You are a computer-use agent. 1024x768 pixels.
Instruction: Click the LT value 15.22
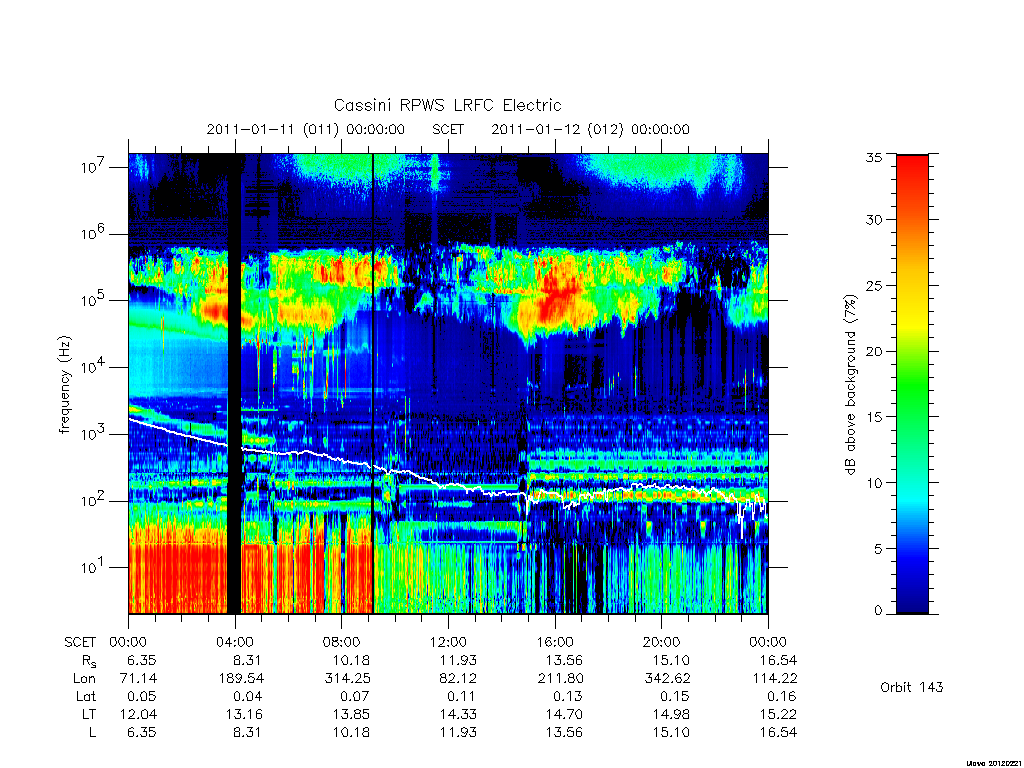click(778, 714)
